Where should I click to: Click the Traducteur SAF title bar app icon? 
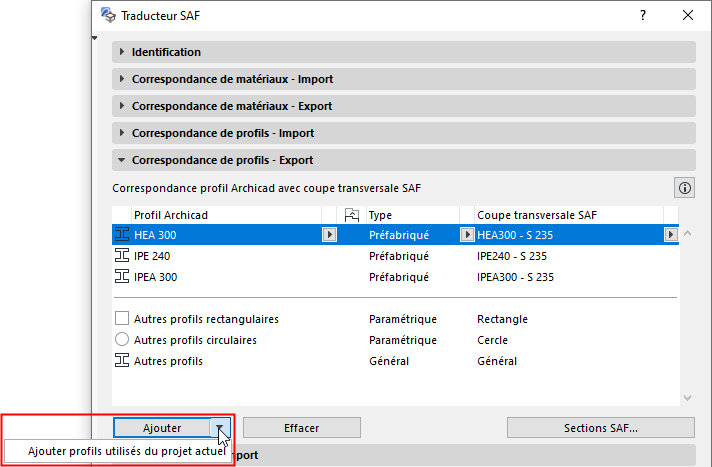click(x=108, y=15)
